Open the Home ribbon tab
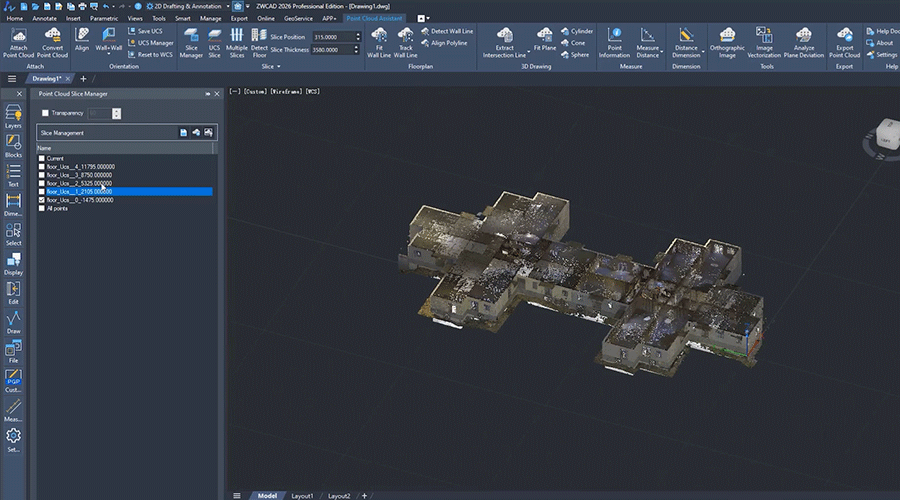This screenshot has width=900, height=500. 15,18
